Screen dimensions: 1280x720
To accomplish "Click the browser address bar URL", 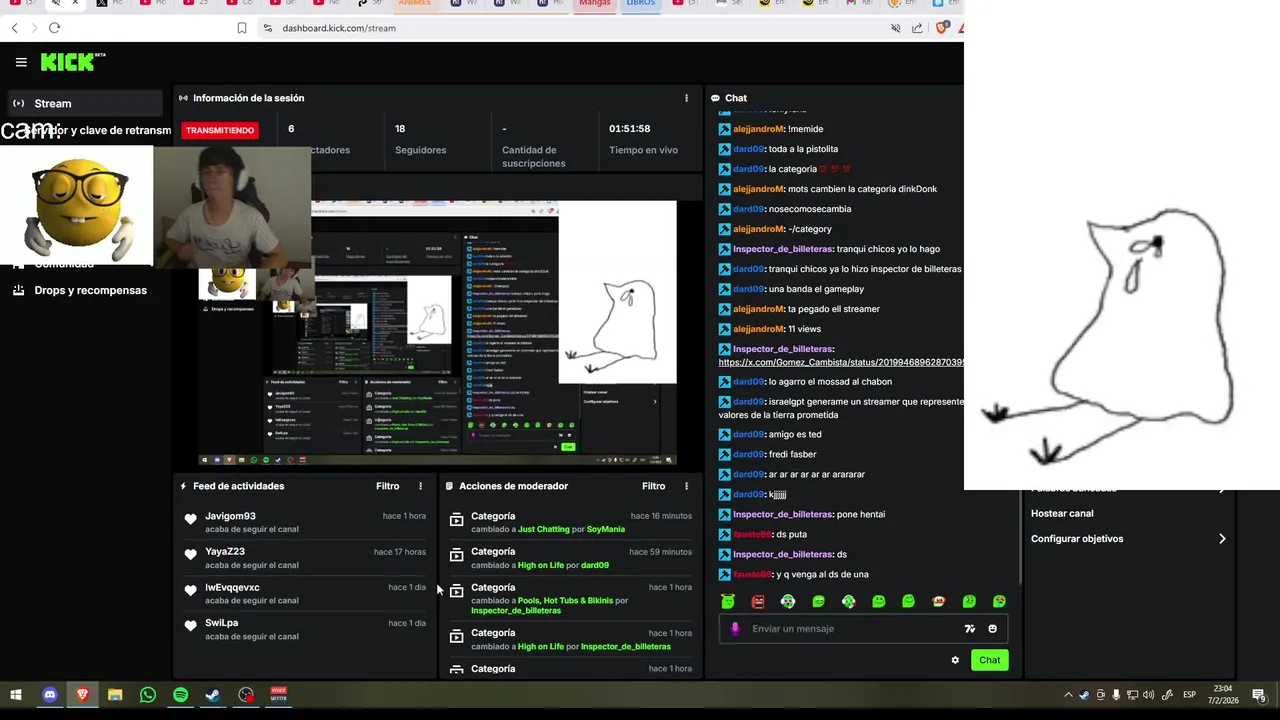I will click(x=339, y=28).
